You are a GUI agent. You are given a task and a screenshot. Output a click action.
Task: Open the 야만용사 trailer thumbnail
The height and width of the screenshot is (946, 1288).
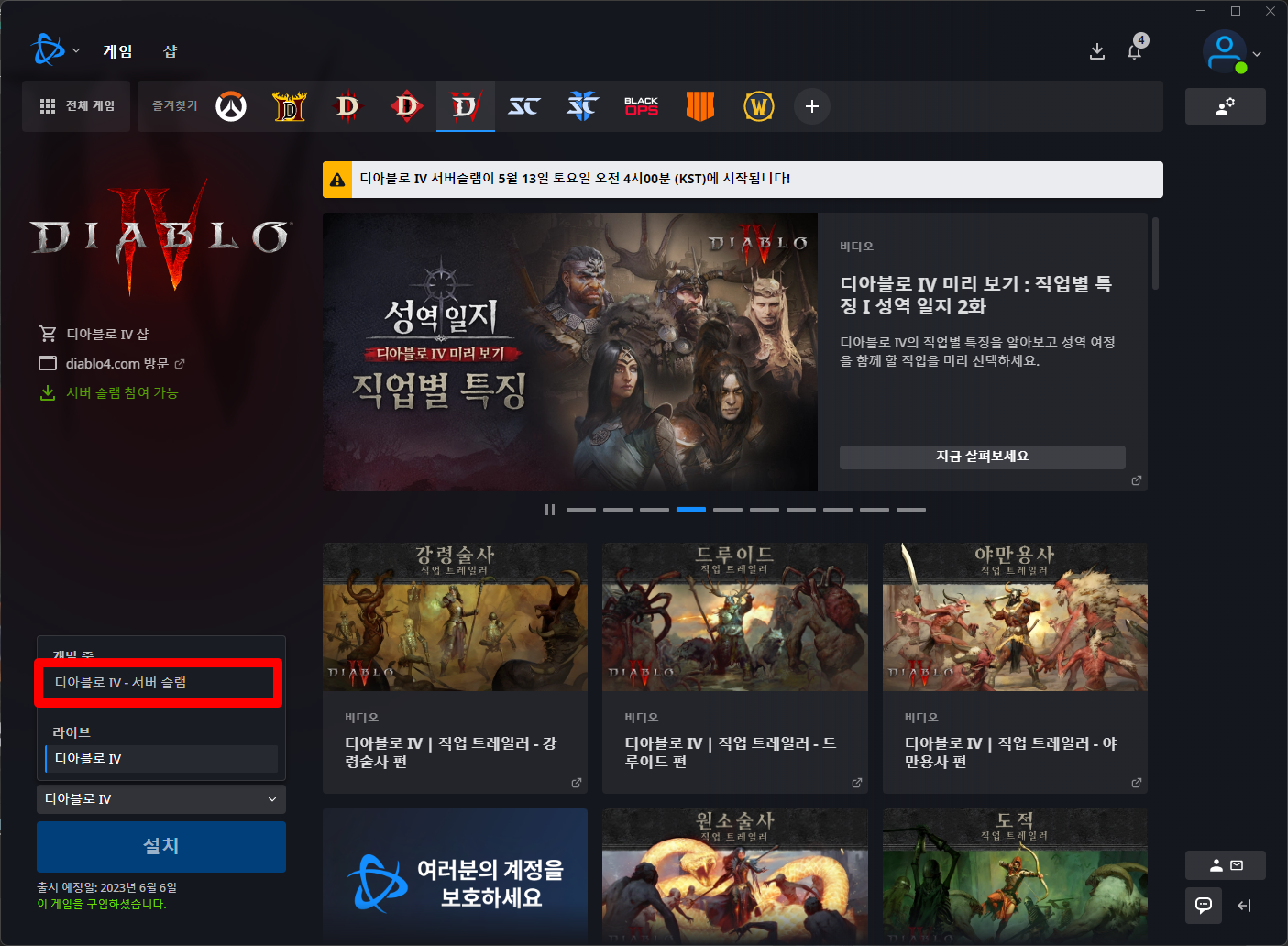pyautogui.click(x=1015, y=617)
